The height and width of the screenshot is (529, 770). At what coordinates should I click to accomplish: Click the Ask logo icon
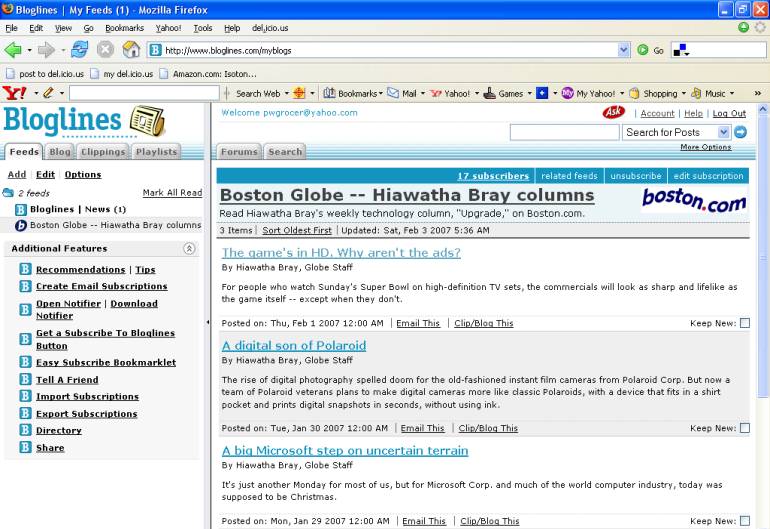[x=613, y=112]
